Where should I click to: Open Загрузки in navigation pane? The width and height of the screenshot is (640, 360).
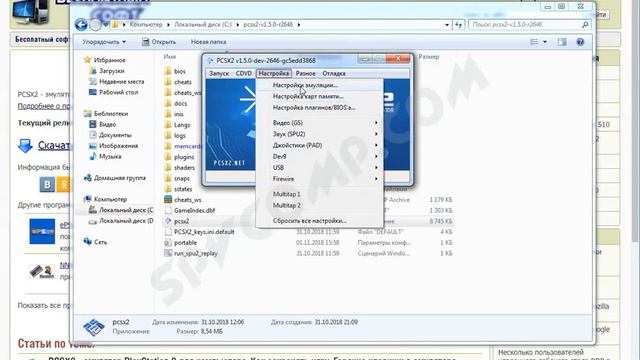107,71
